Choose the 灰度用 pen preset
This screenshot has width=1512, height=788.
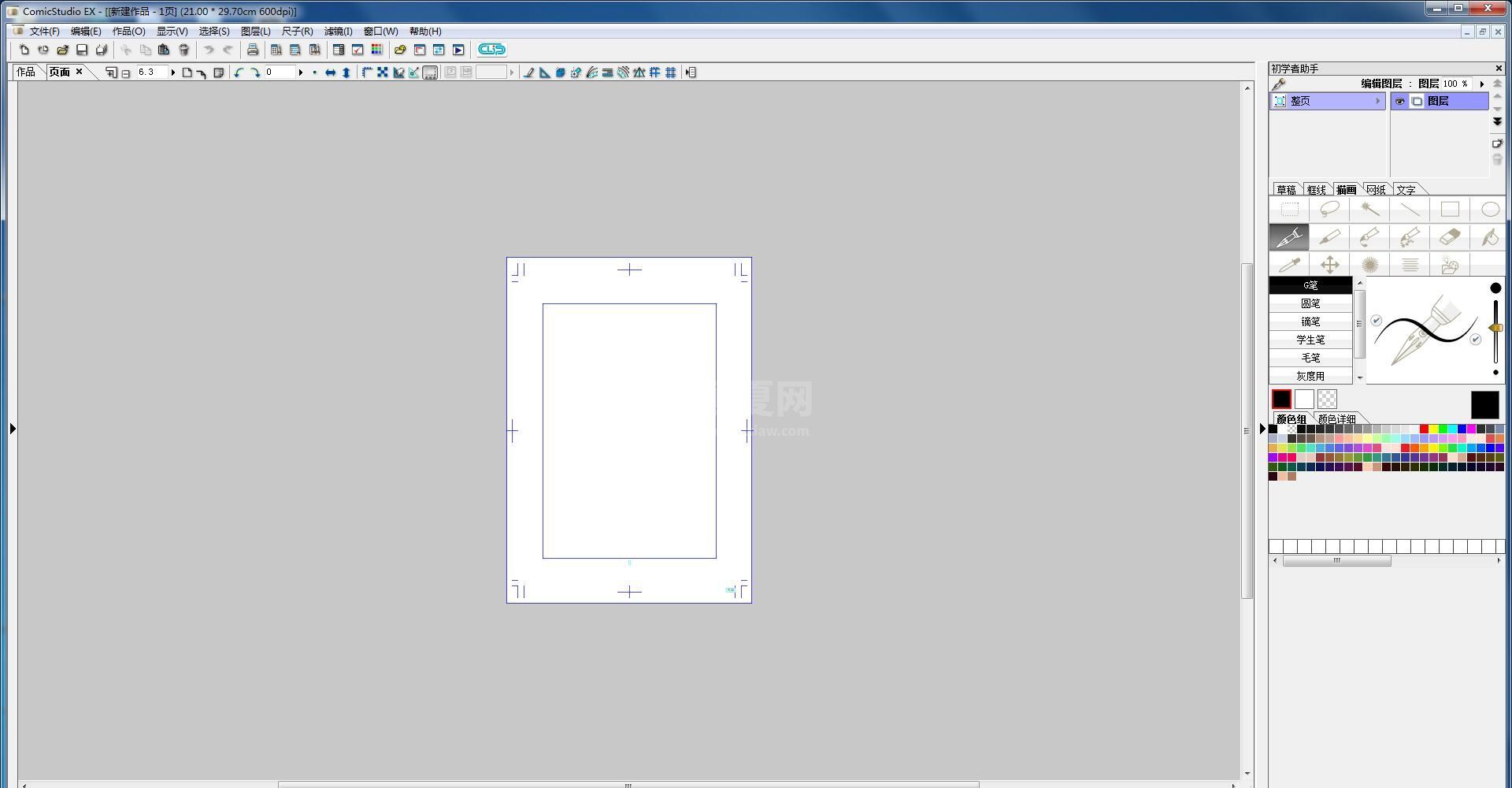click(x=1310, y=376)
